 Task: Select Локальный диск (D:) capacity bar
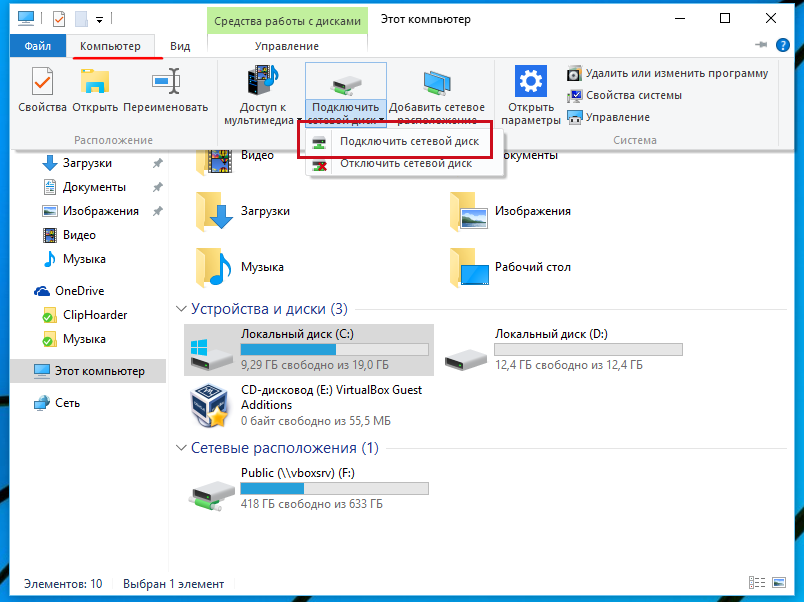588,350
